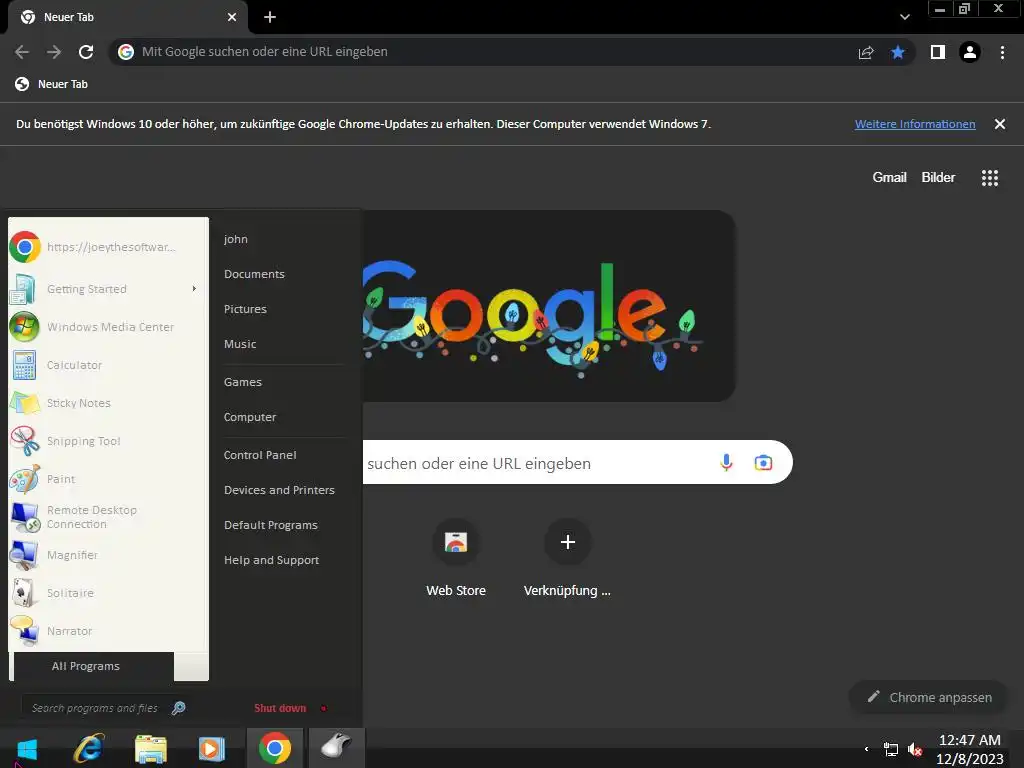Open a new Chrome tab
The image size is (1024, 768).
(270, 17)
